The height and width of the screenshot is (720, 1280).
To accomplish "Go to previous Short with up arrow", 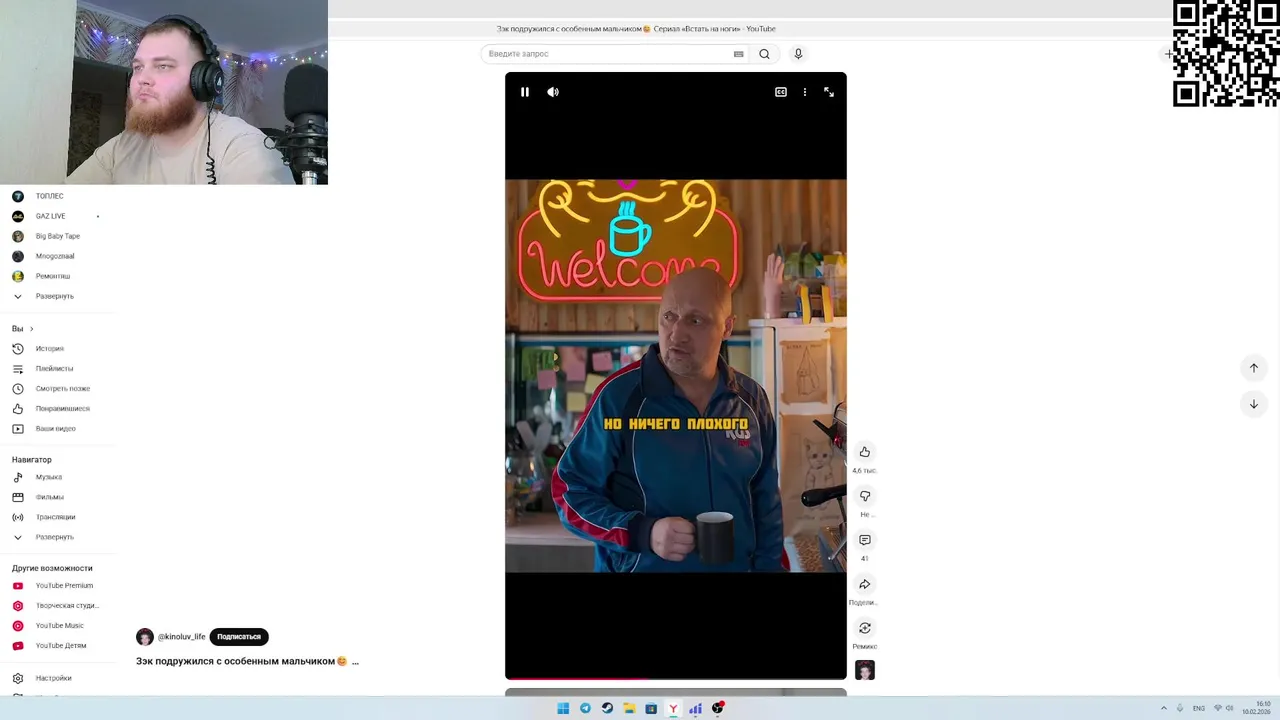I will [1254, 368].
